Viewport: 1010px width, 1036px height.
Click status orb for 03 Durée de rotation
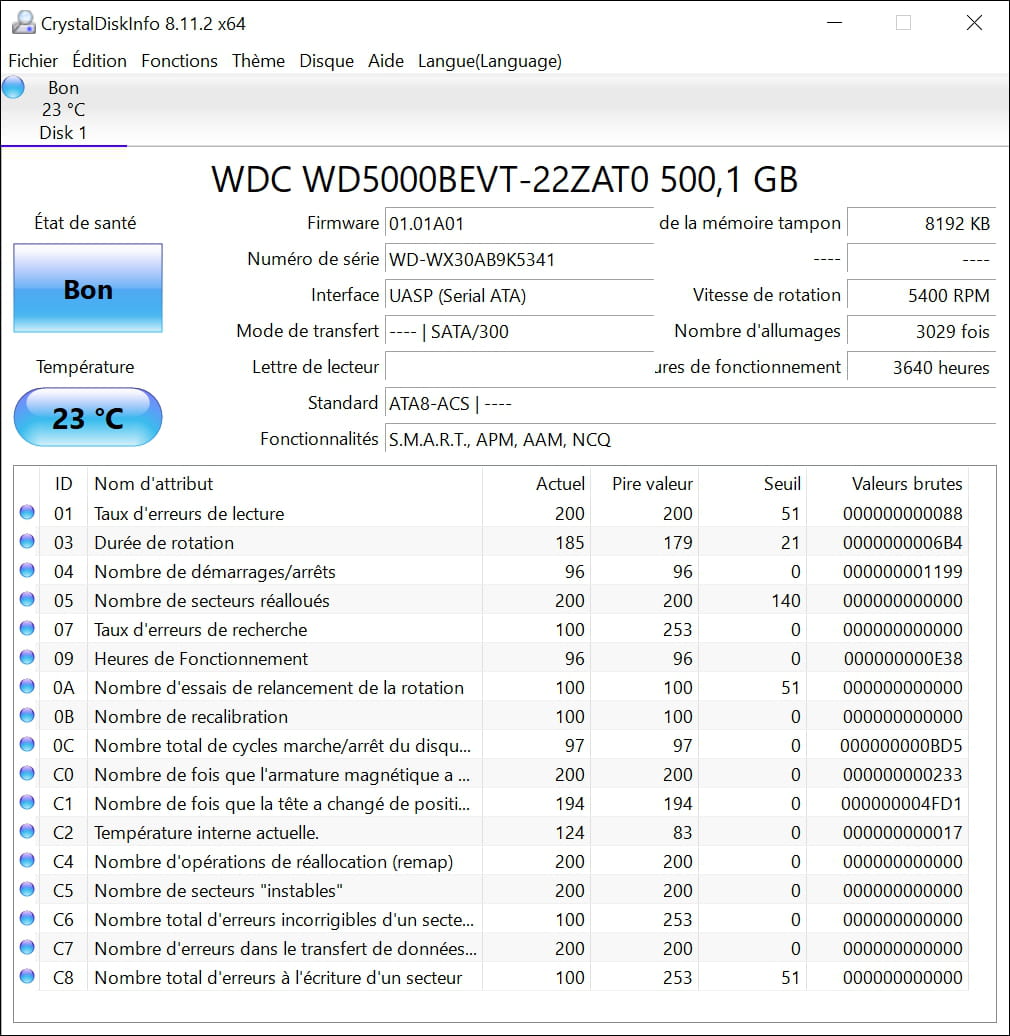click(27, 541)
